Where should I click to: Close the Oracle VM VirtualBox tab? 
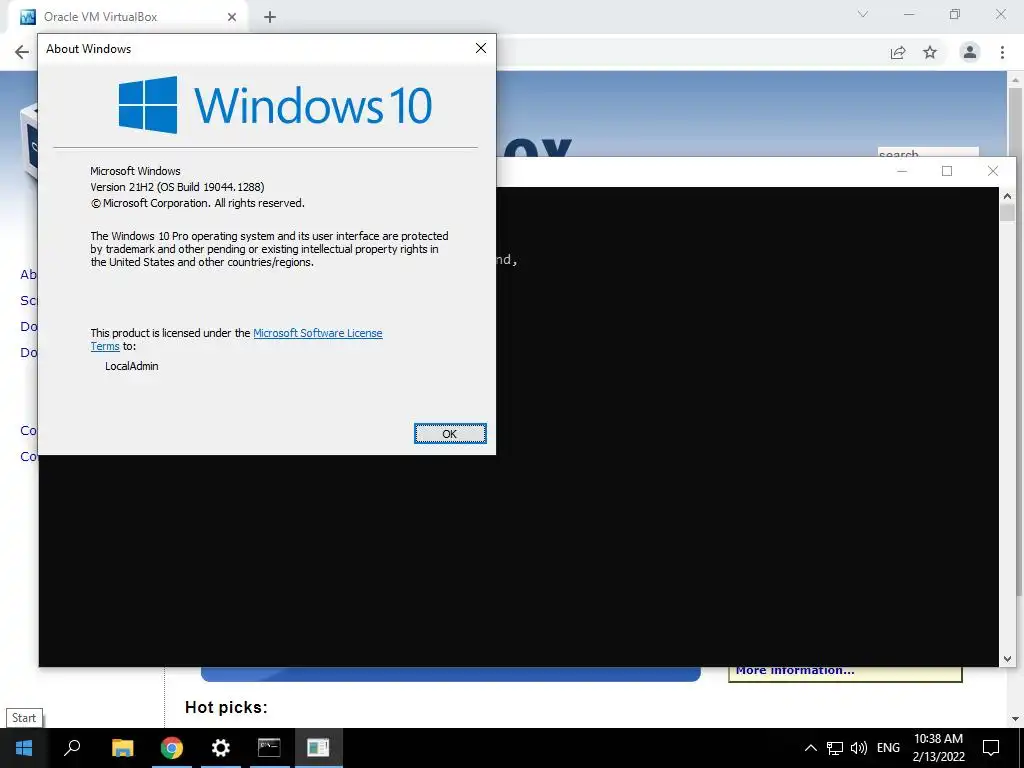(x=232, y=17)
